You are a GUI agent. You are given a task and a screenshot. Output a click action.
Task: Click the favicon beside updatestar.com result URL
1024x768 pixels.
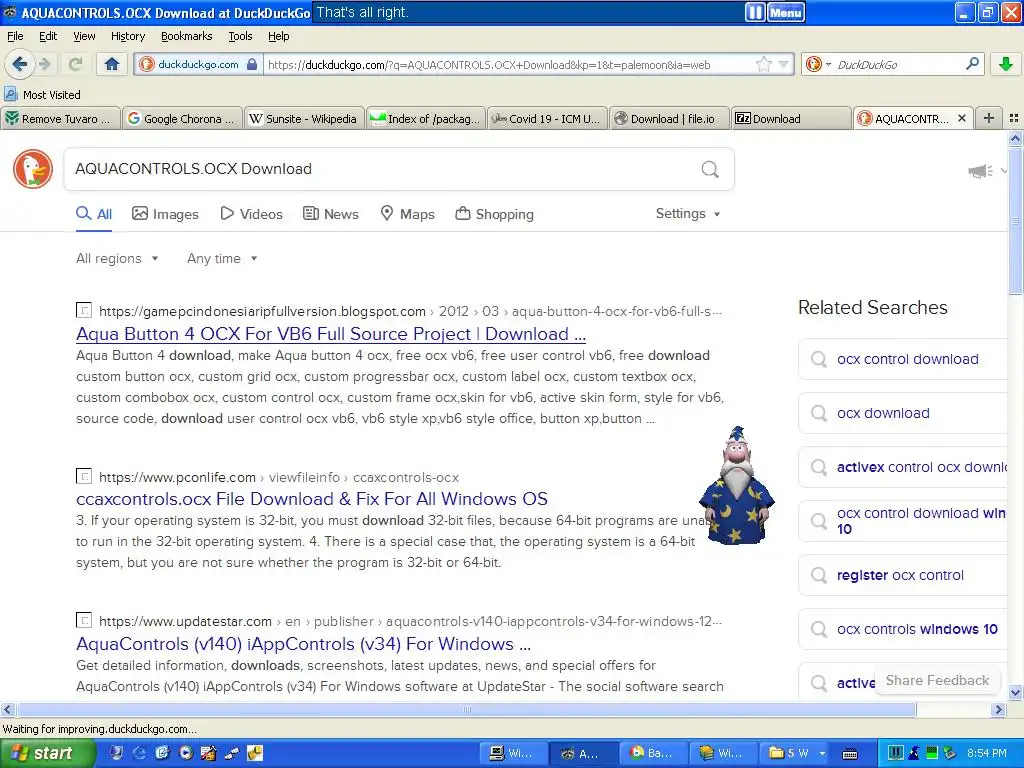click(x=84, y=620)
